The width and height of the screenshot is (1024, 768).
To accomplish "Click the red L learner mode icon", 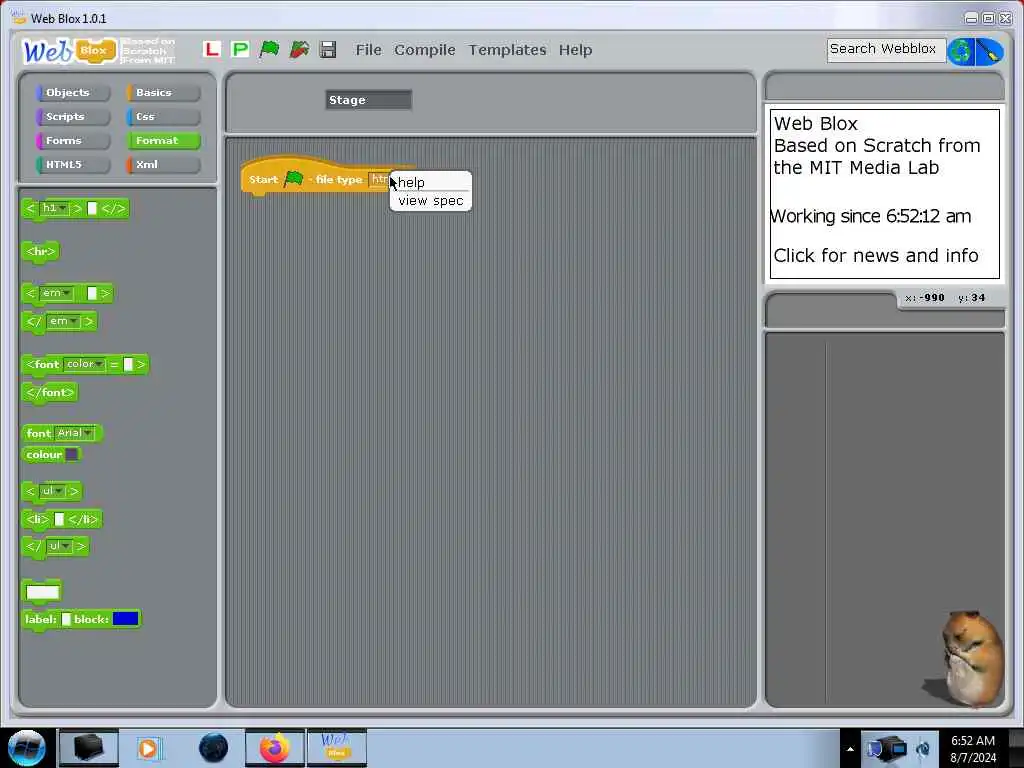I will tap(212, 49).
